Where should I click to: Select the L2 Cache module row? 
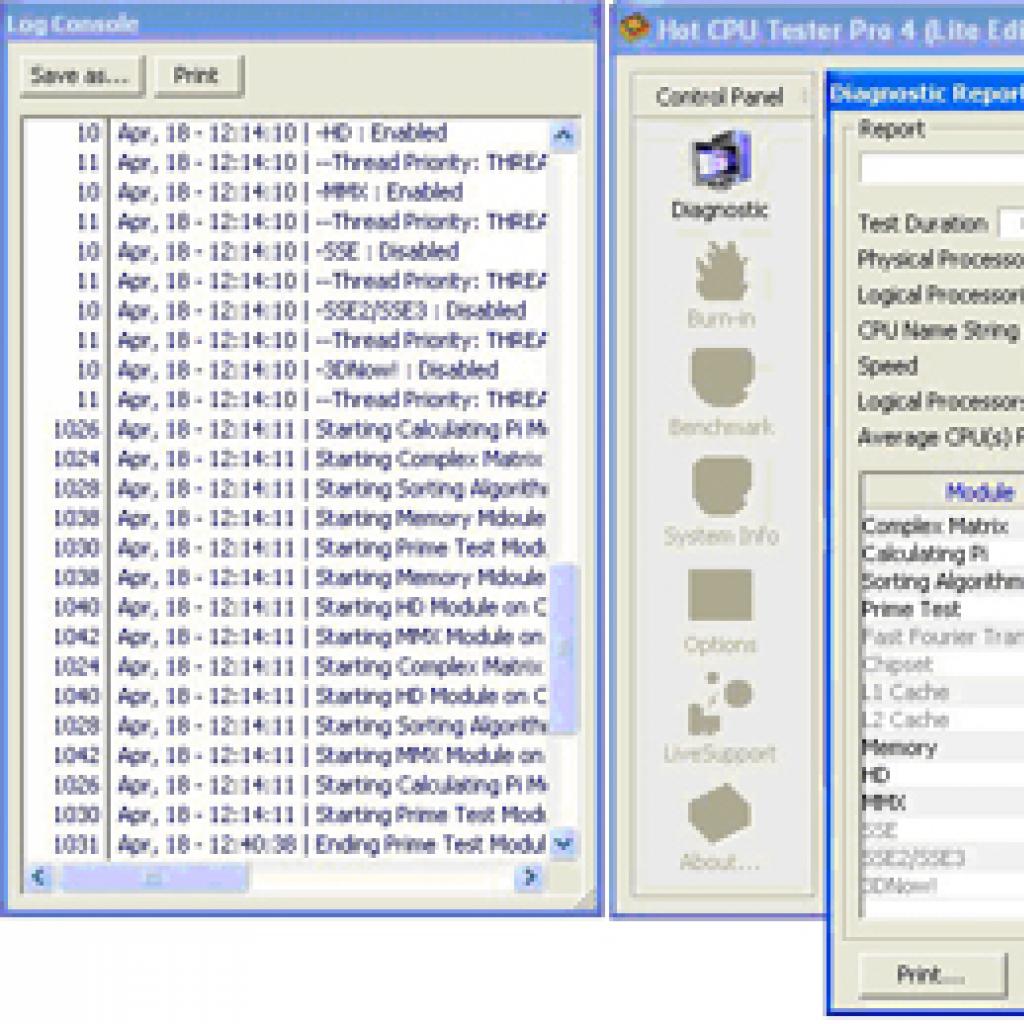[x=943, y=719]
